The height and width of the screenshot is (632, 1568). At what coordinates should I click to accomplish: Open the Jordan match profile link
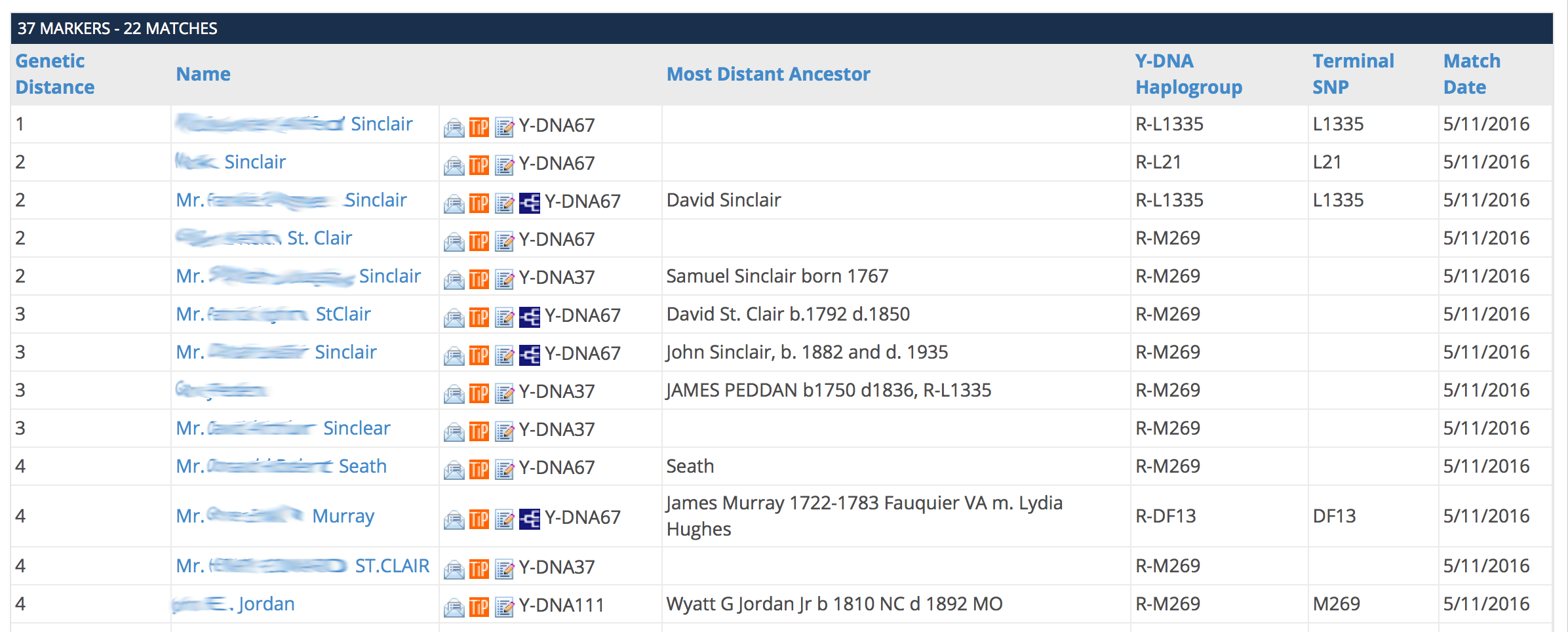point(233,604)
